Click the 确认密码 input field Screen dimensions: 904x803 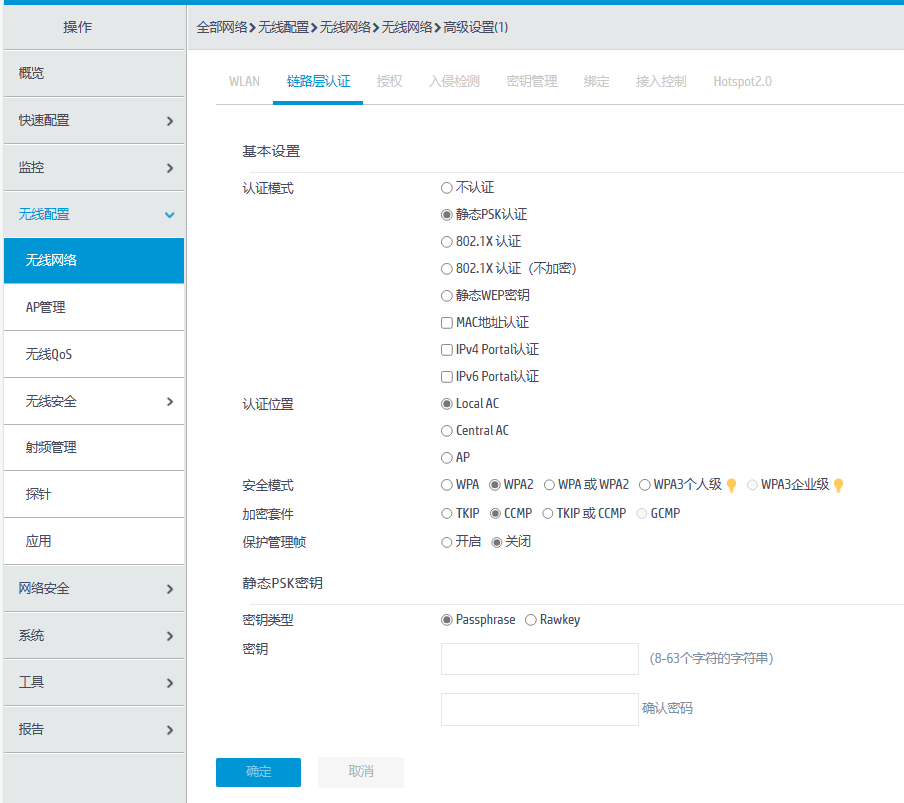click(x=540, y=710)
